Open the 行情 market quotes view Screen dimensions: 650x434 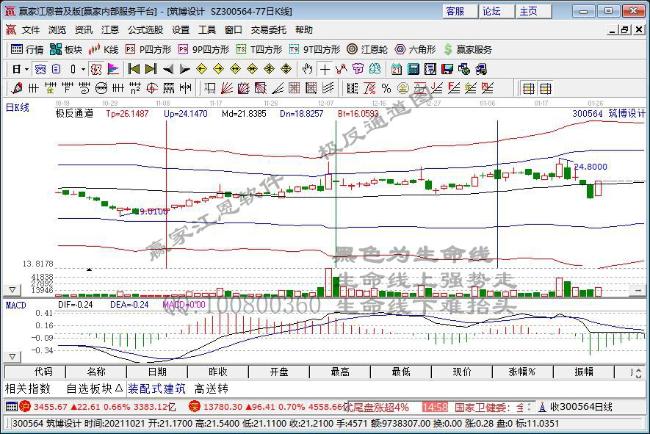click(27, 50)
